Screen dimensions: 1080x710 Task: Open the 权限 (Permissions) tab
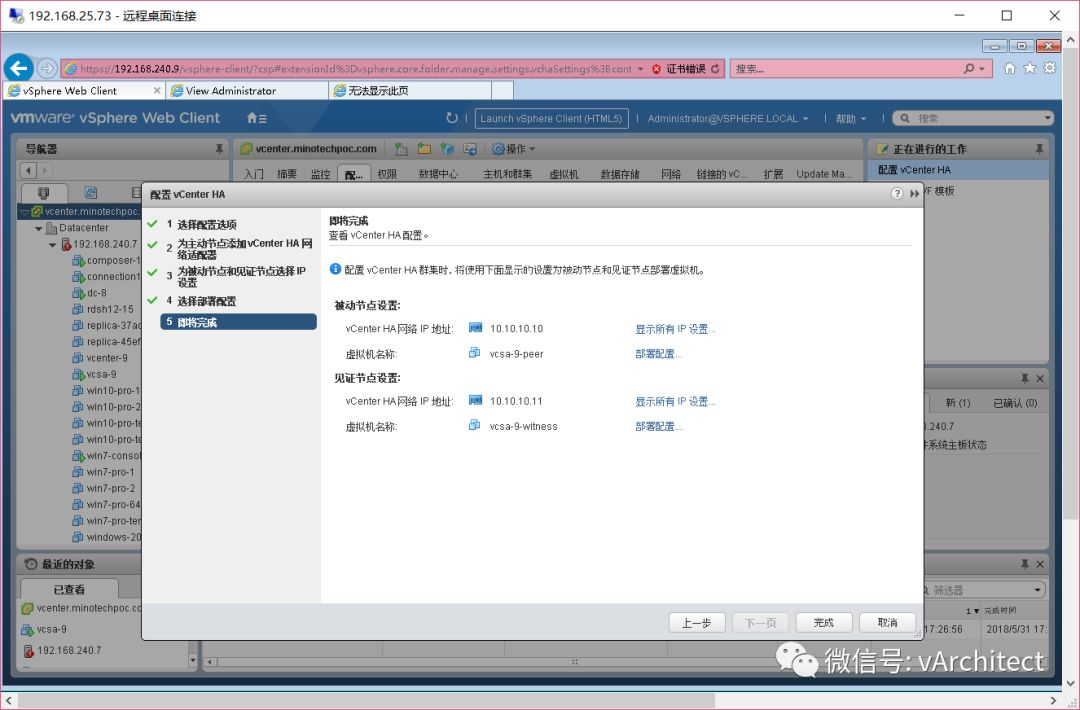(387, 174)
